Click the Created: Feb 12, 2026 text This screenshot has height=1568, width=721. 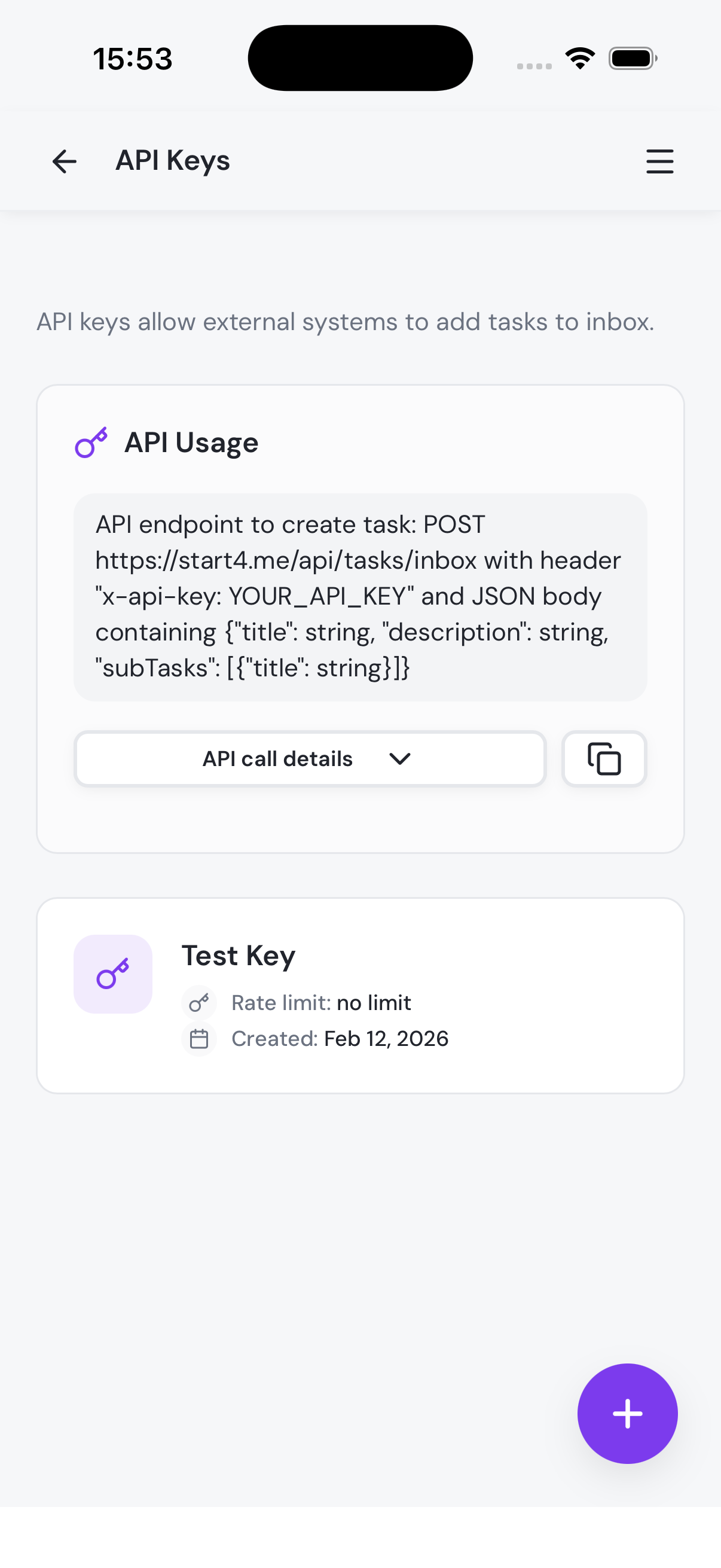tap(340, 1038)
